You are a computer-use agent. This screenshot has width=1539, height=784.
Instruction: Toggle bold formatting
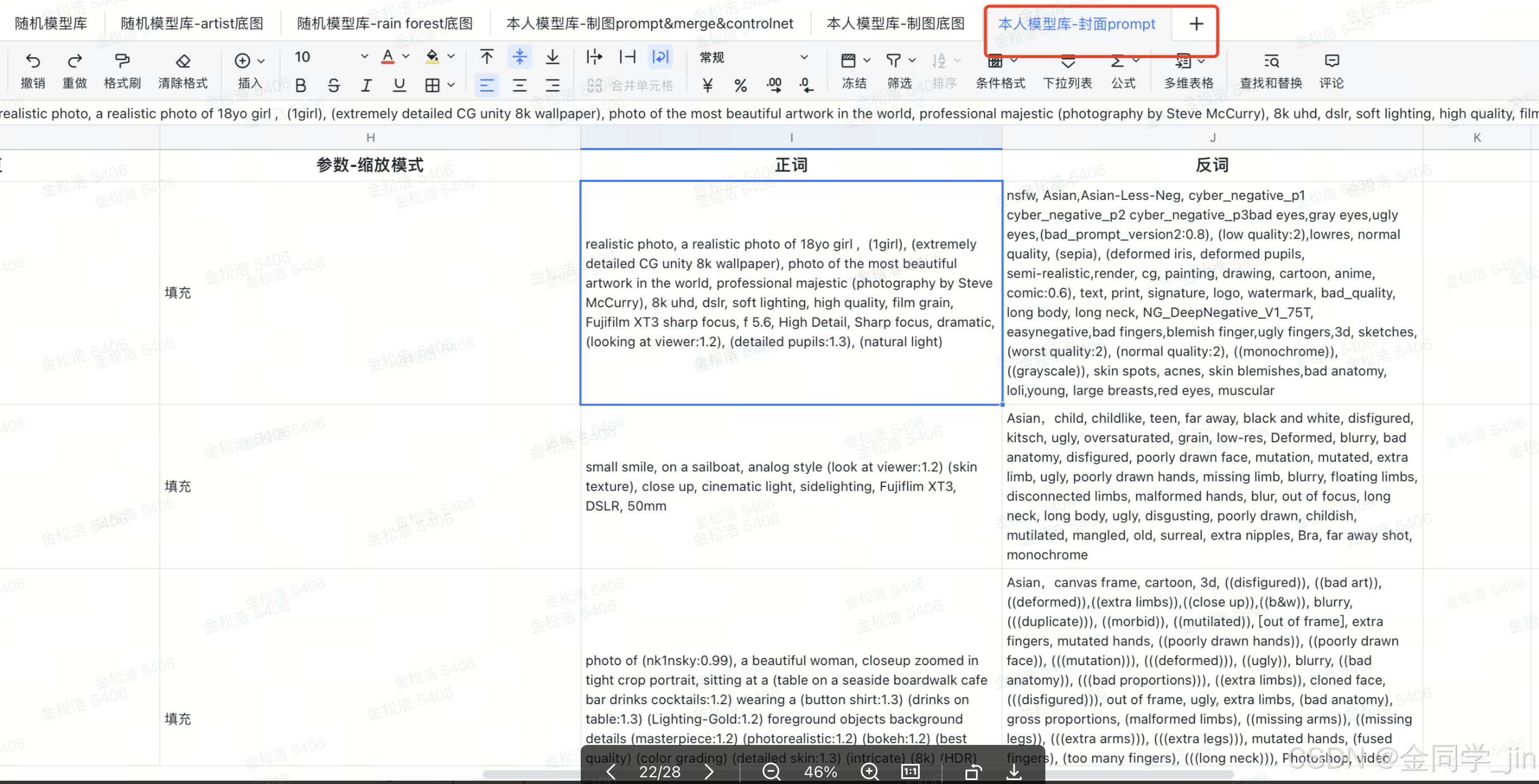(x=300, y=85)
